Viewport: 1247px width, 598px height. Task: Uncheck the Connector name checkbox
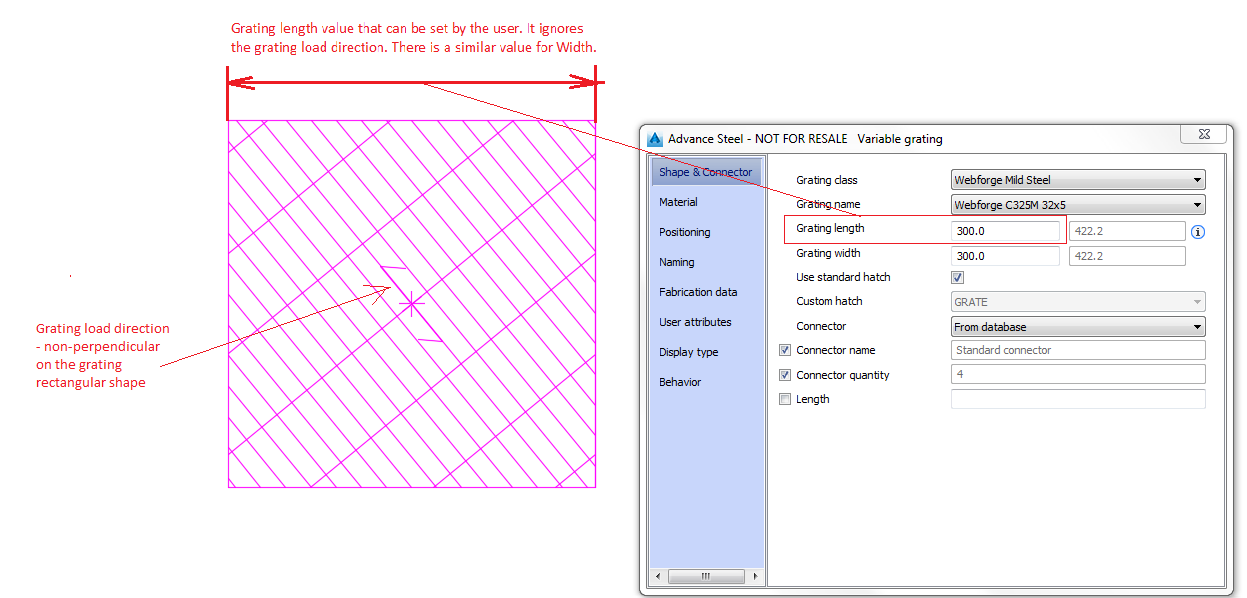tap(785, 350)
